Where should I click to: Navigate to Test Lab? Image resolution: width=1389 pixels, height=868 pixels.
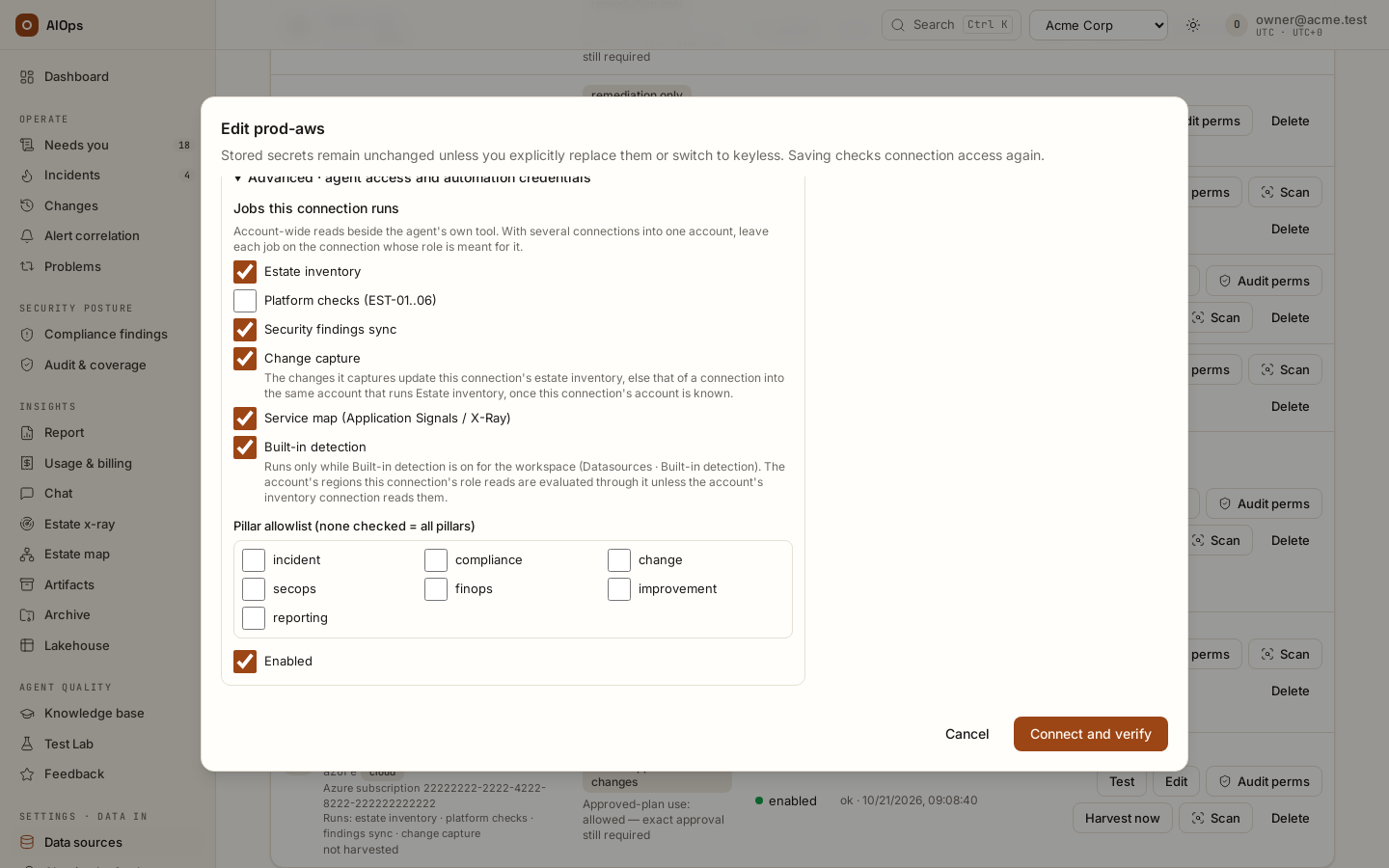coord(107,745)
